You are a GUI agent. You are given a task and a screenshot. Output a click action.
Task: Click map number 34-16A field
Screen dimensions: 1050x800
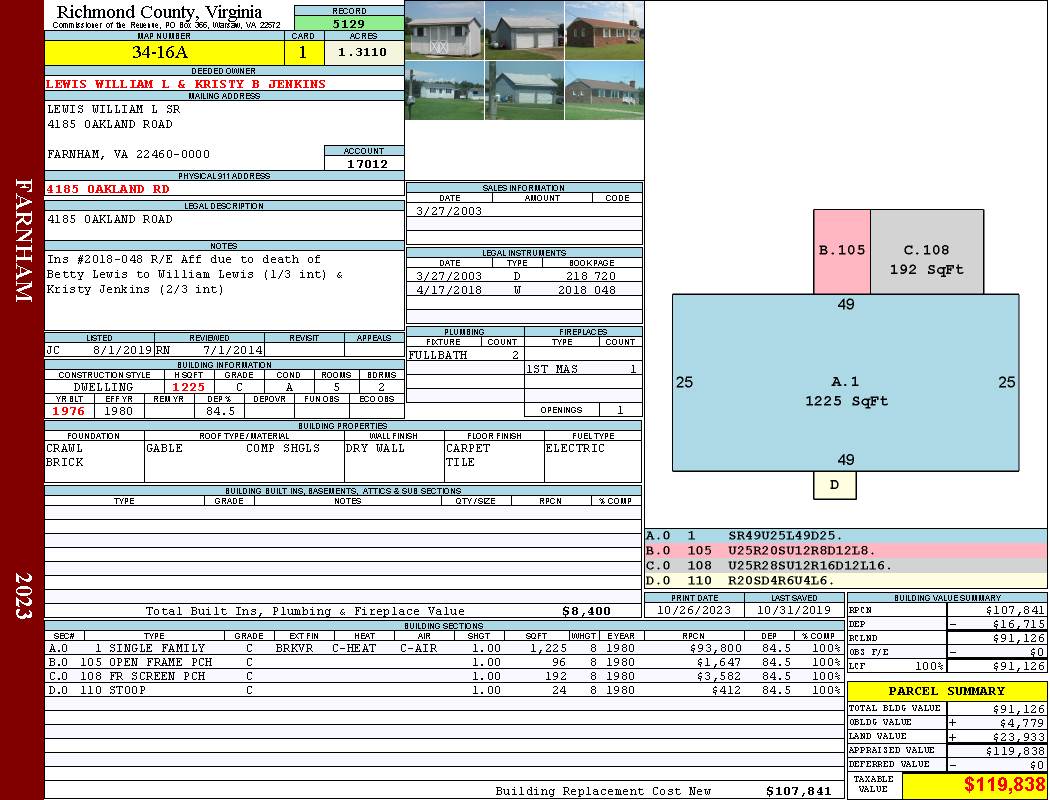tap(164, 53)
